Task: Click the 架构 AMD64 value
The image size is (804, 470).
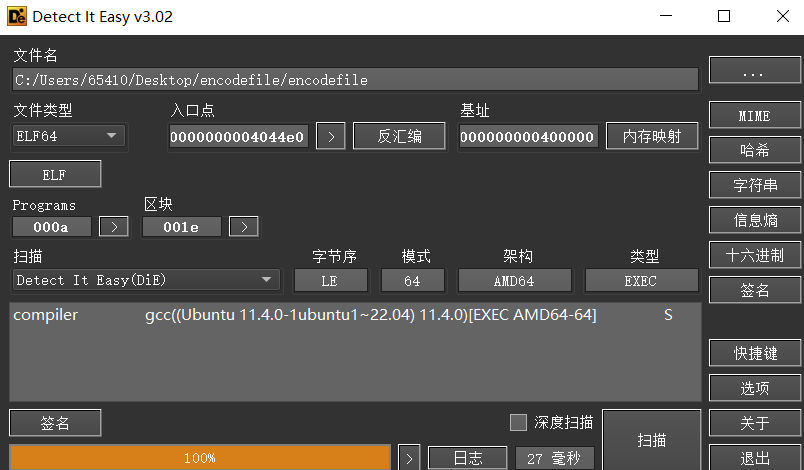Action: (x=514, y=281)
